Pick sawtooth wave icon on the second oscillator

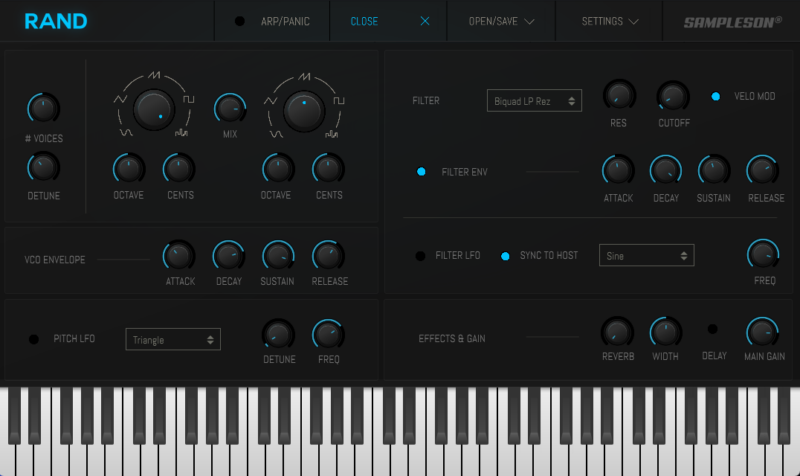point(303,76)
